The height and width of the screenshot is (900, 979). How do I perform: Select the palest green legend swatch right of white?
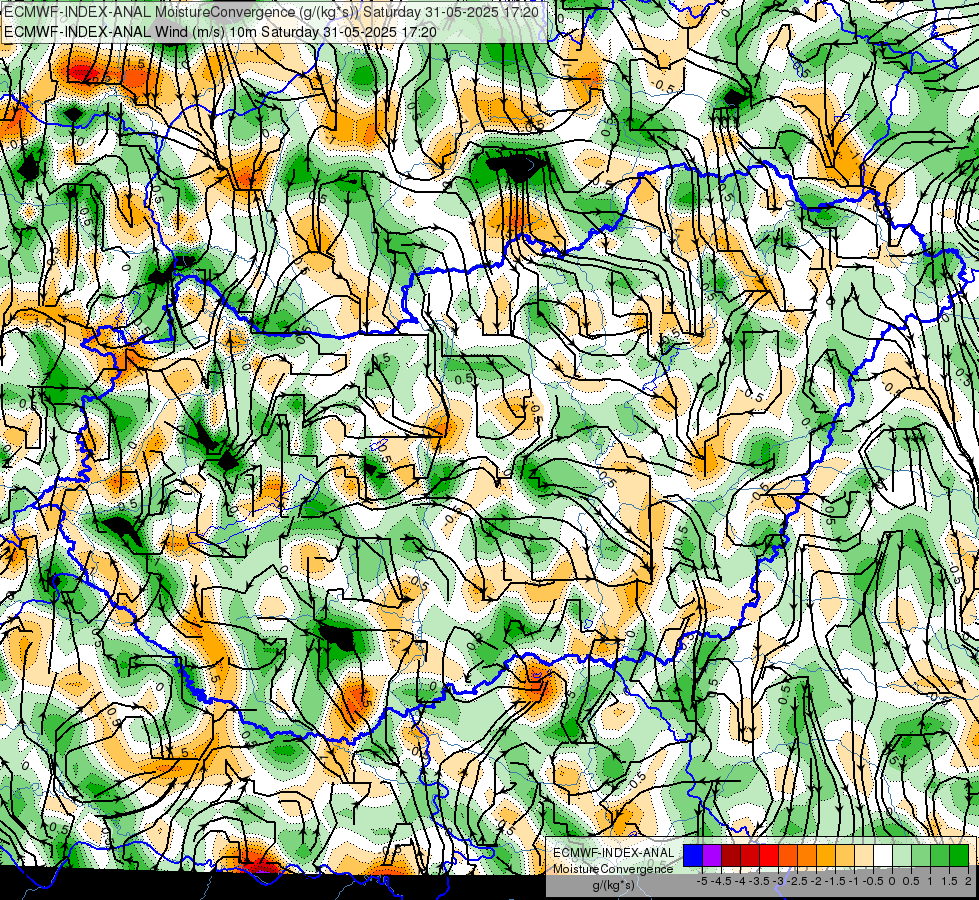point(902,855)
